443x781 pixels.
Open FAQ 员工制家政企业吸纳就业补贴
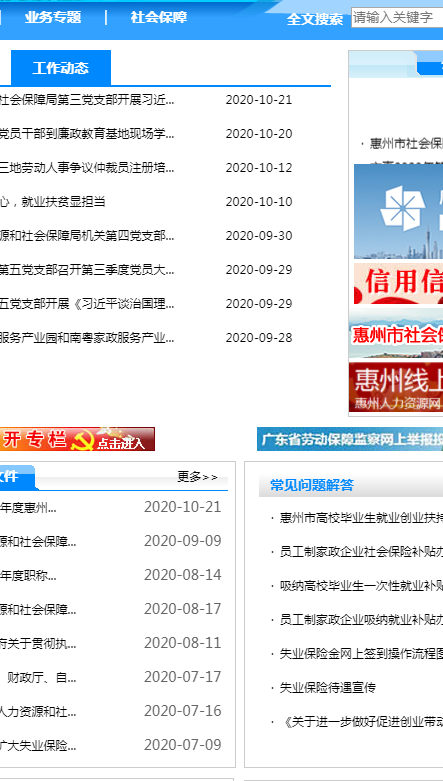[x=361, y=620]
